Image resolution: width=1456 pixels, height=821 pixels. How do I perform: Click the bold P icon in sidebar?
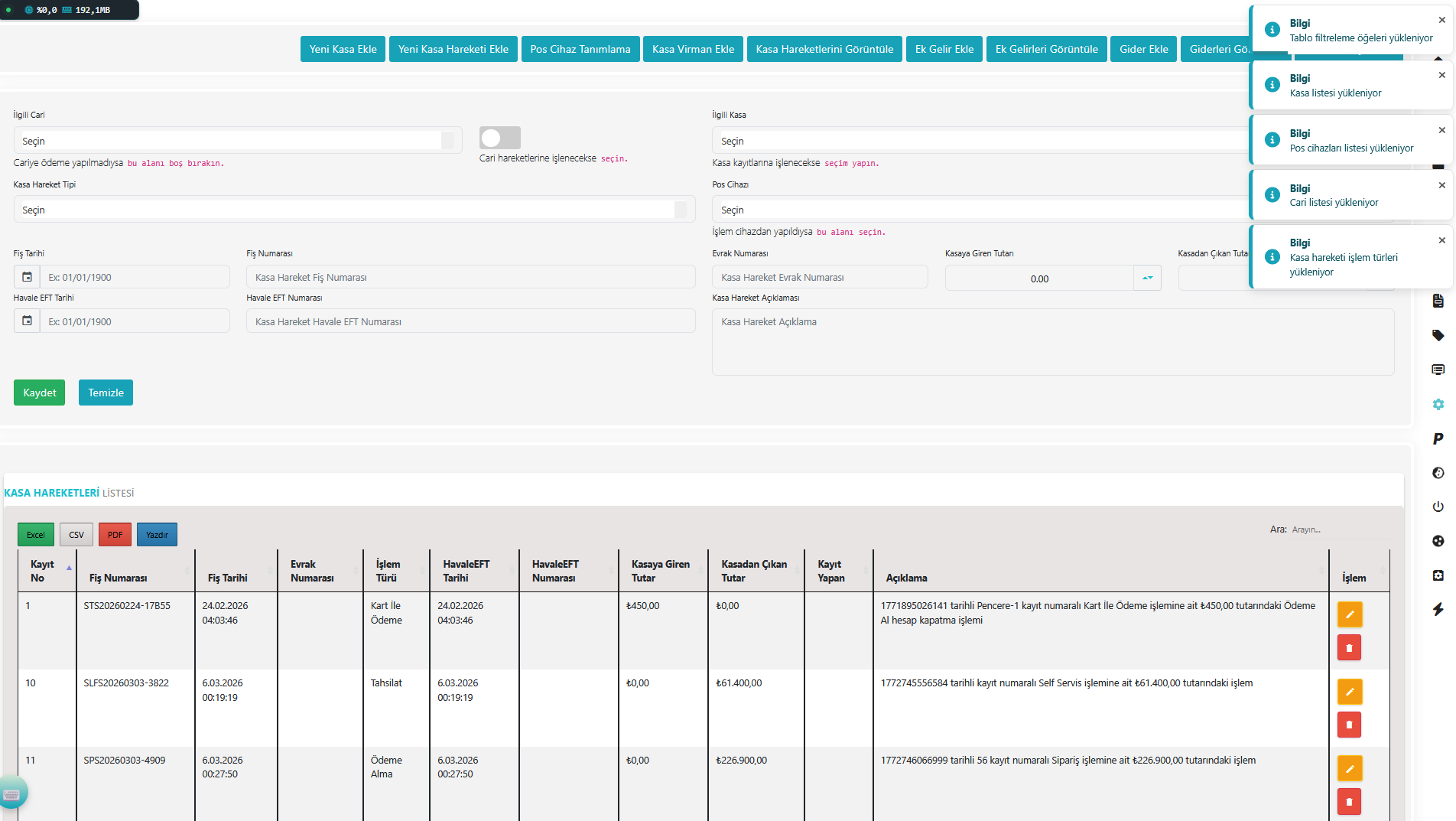click(1438, 438)
